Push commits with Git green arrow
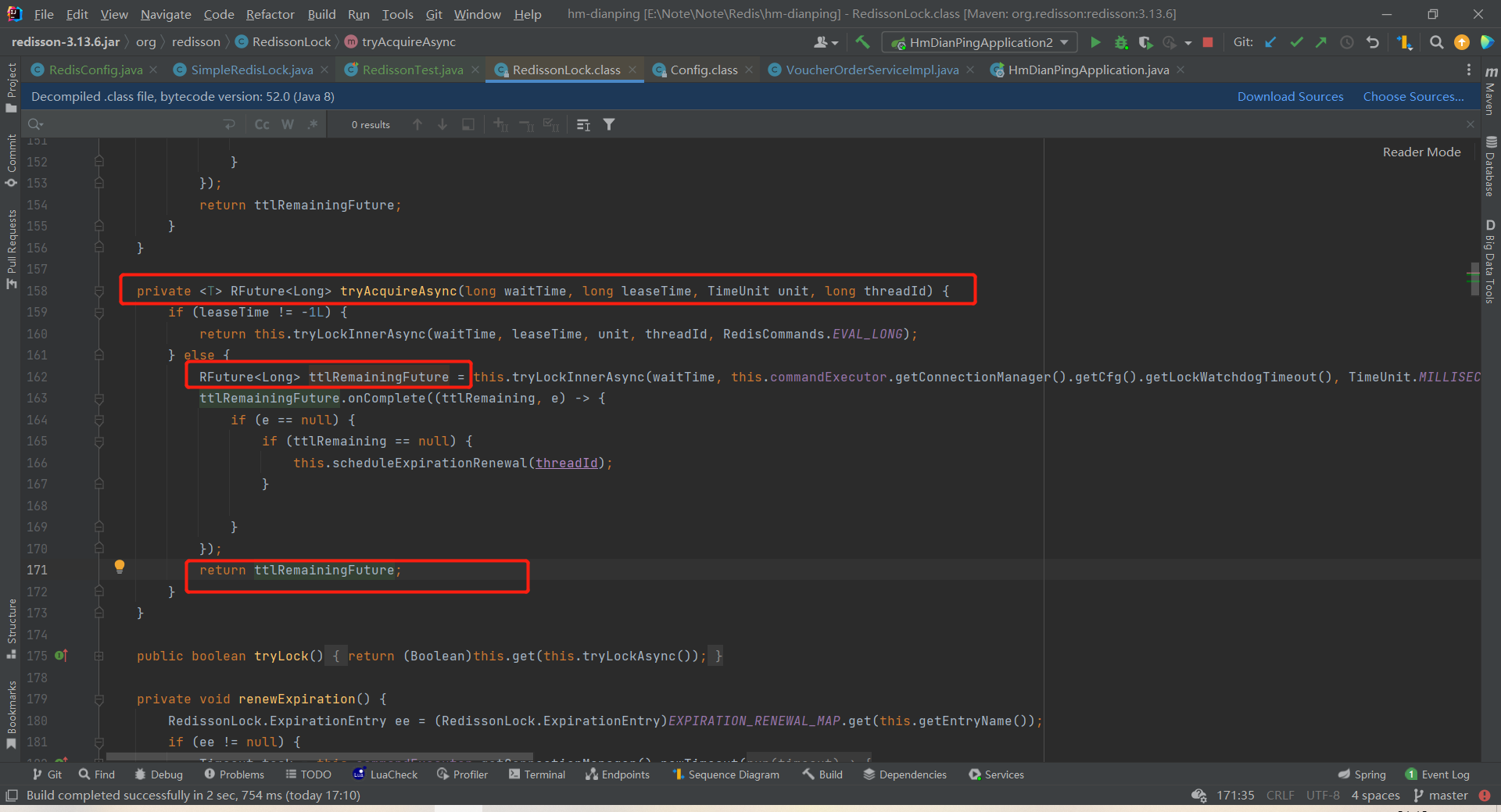This screenshot has width=1501, height=812. [x=1321, y=42]
